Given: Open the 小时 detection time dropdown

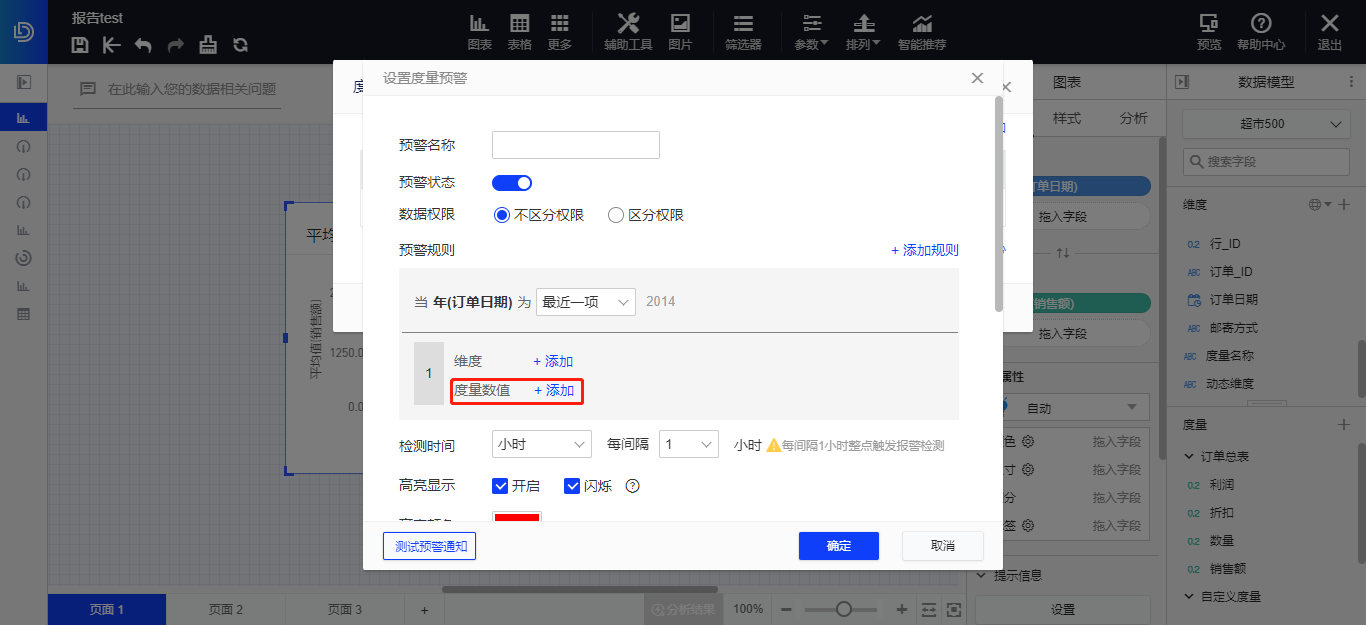Looking at the screenshot, I should (x=542, y=445).
